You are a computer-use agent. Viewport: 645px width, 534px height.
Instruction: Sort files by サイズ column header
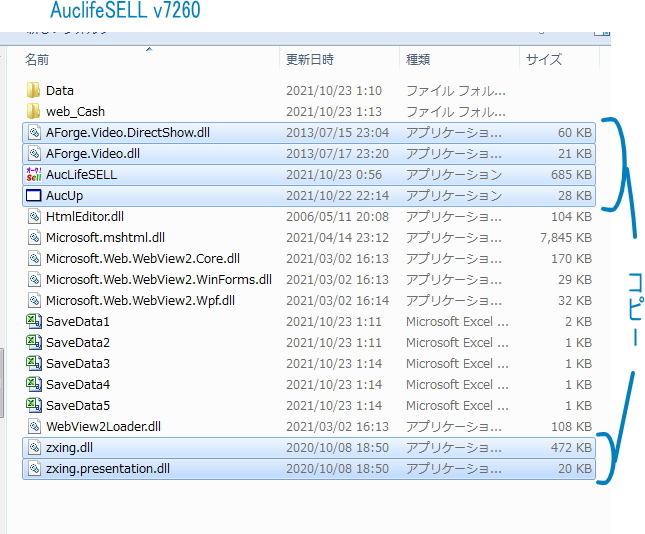[544, 60]
